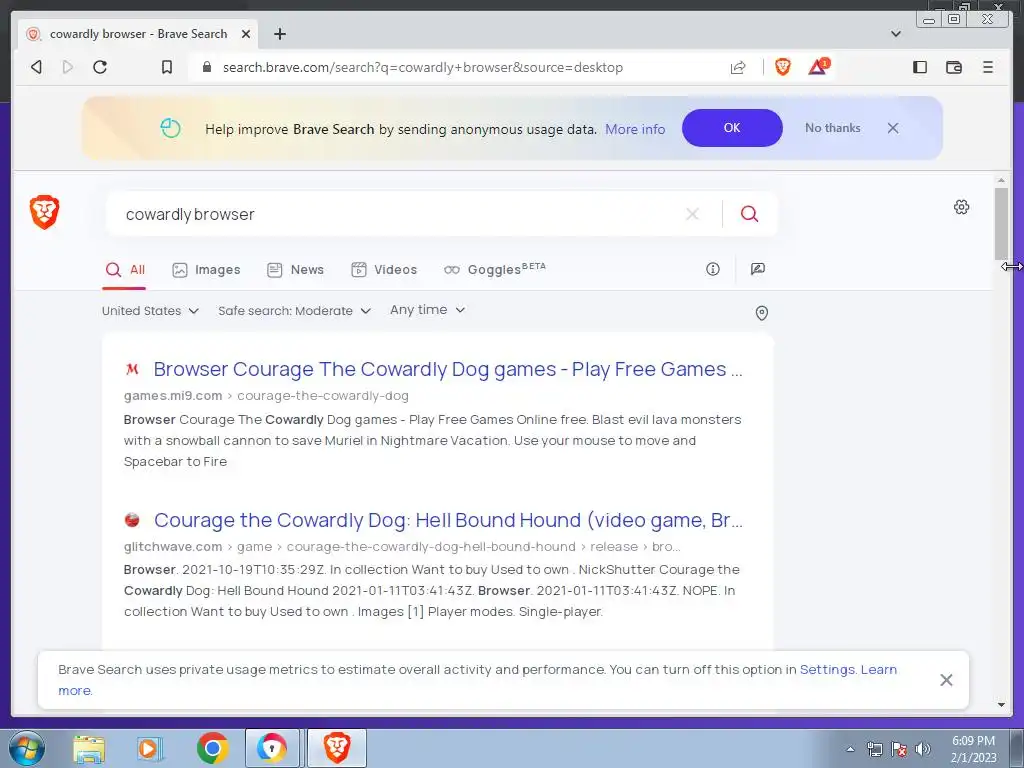Image resolution: width=1024 pixels, height=768 pixels.
Task: Switch to the News tab
Action: [x=295, y=270]
